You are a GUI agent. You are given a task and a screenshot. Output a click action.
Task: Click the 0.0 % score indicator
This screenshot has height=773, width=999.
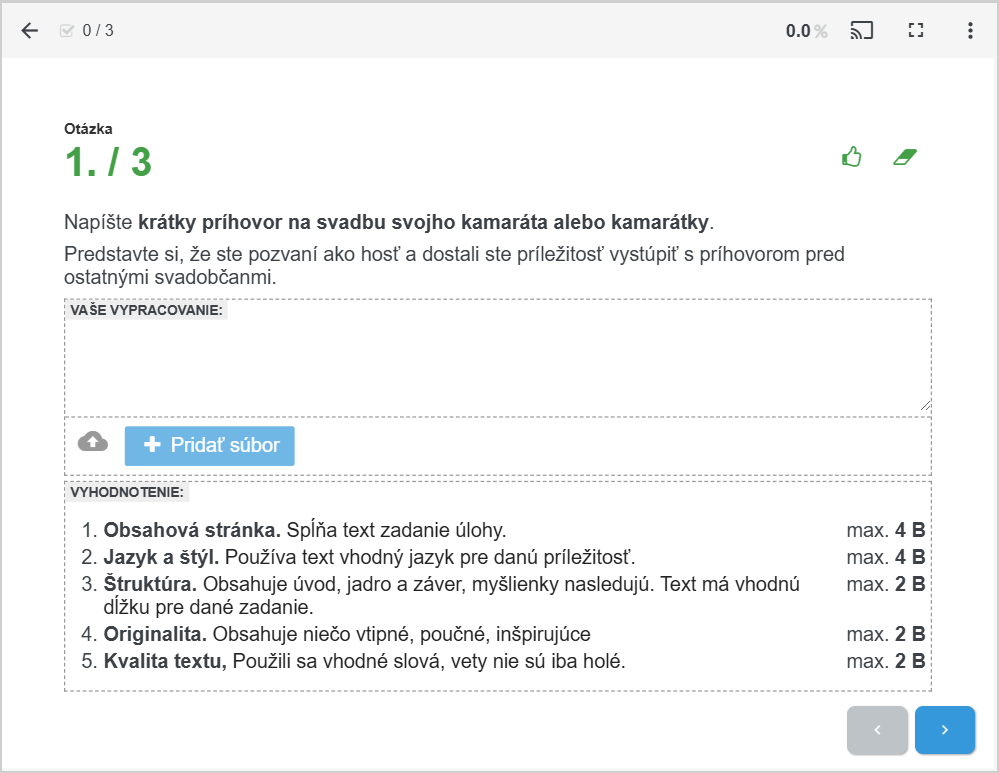click(x=806, y=31)
